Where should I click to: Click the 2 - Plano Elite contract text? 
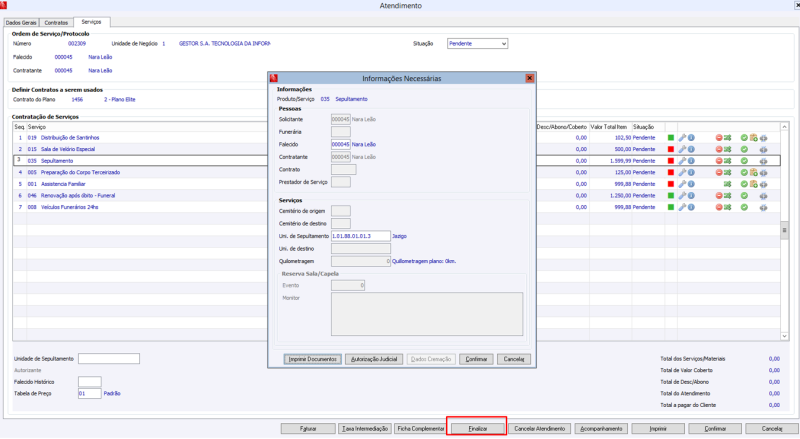click(x=120, y=100)
